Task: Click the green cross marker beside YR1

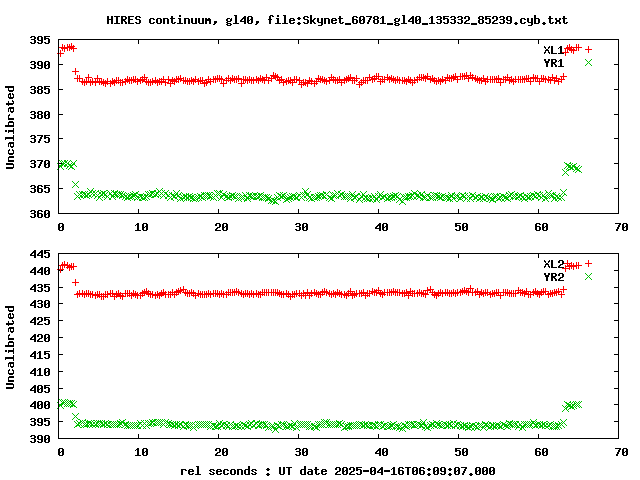Action: point(588,62)
